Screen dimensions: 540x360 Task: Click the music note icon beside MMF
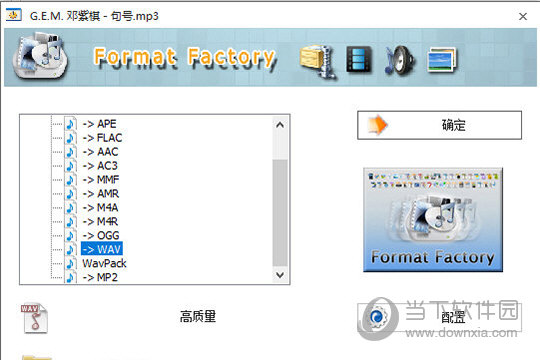point(71,179)
